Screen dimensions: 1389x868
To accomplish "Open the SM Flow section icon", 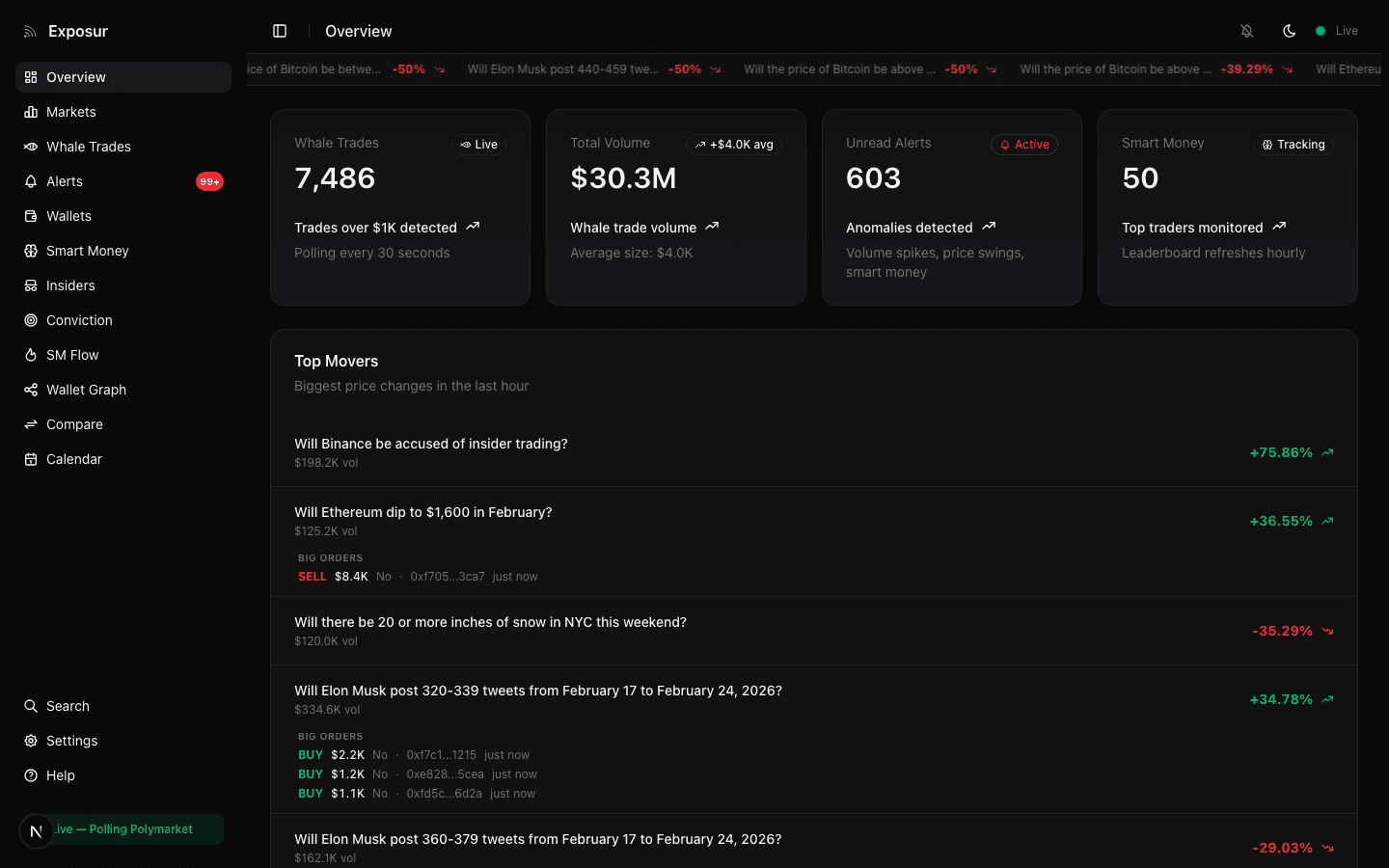I will [x=32, y=355].
